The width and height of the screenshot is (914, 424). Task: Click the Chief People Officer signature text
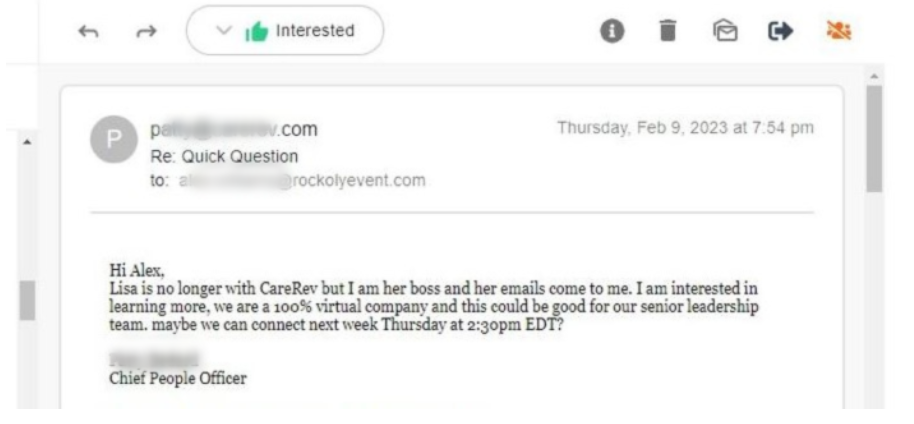click(x=178, y=379)
